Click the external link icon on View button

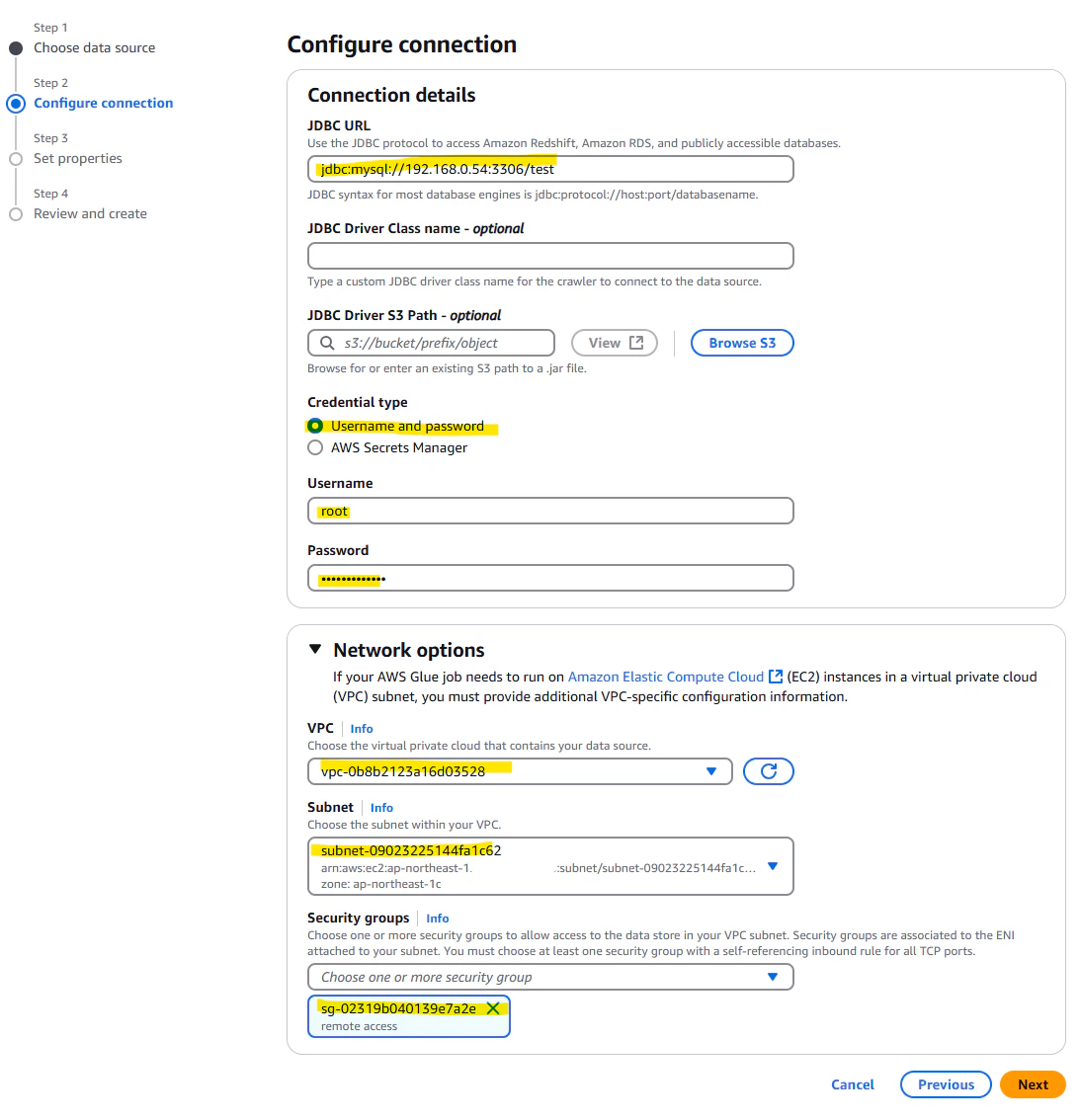point(636,343)
